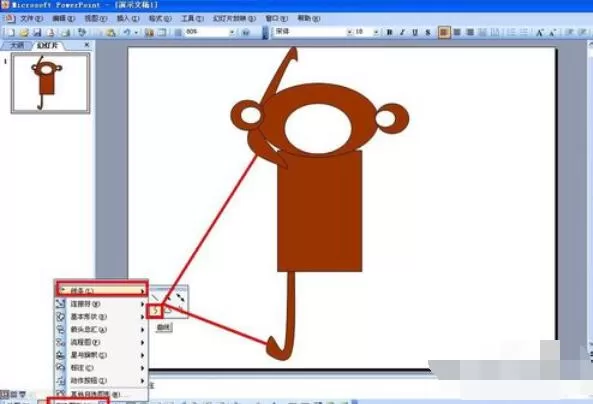This screenshot has width=593, height=404.
Task: Click the Save icon in toolbar
Action: coord(37,33)
